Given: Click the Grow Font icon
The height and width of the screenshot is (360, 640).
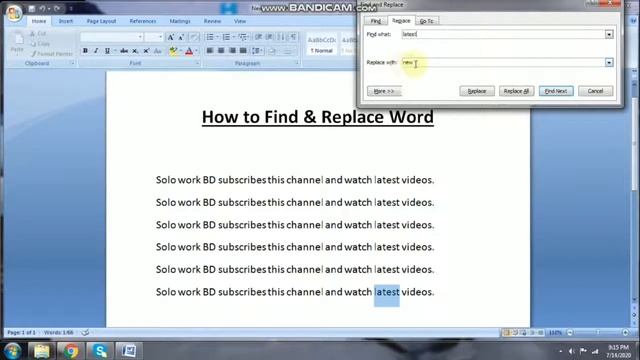Looking at the screenshot, I should 171,37.
